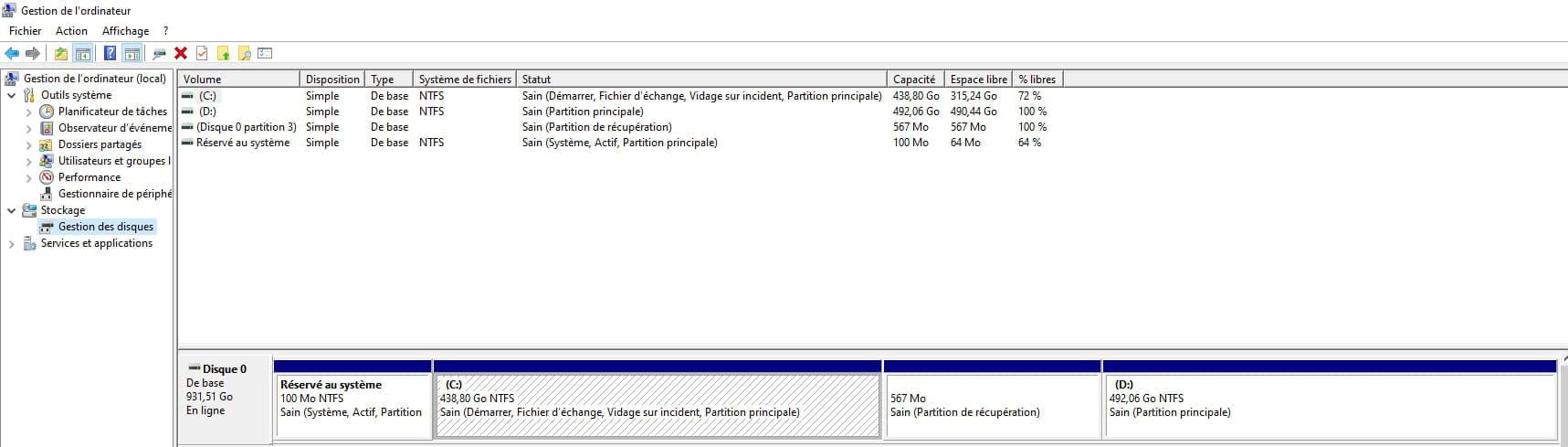Collapse the Stockage node
This screenshot has height=447, width=1568.
(x=11, y=210)
